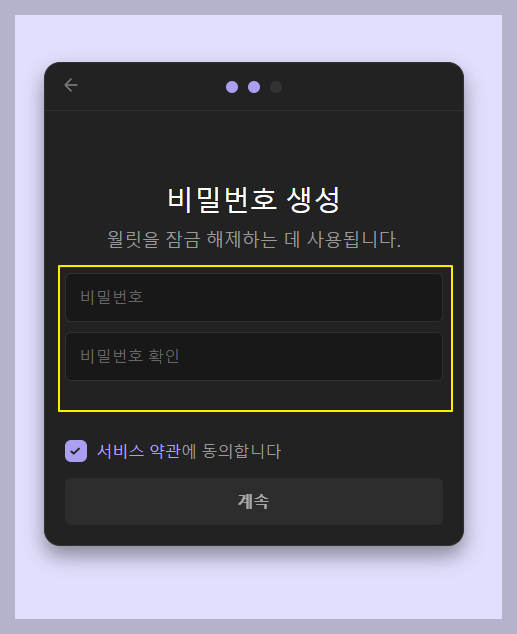Continue to the next step with 계속
The height and width of the screenshot is (634, 517).
pos(254,501)
